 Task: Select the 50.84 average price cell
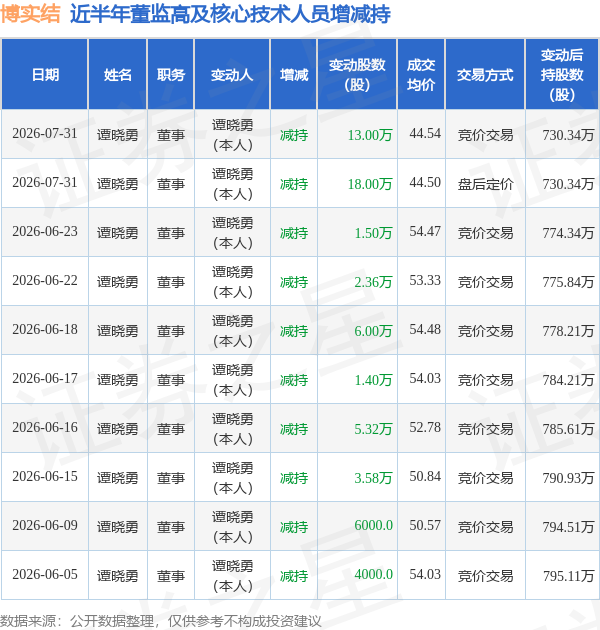425,476
